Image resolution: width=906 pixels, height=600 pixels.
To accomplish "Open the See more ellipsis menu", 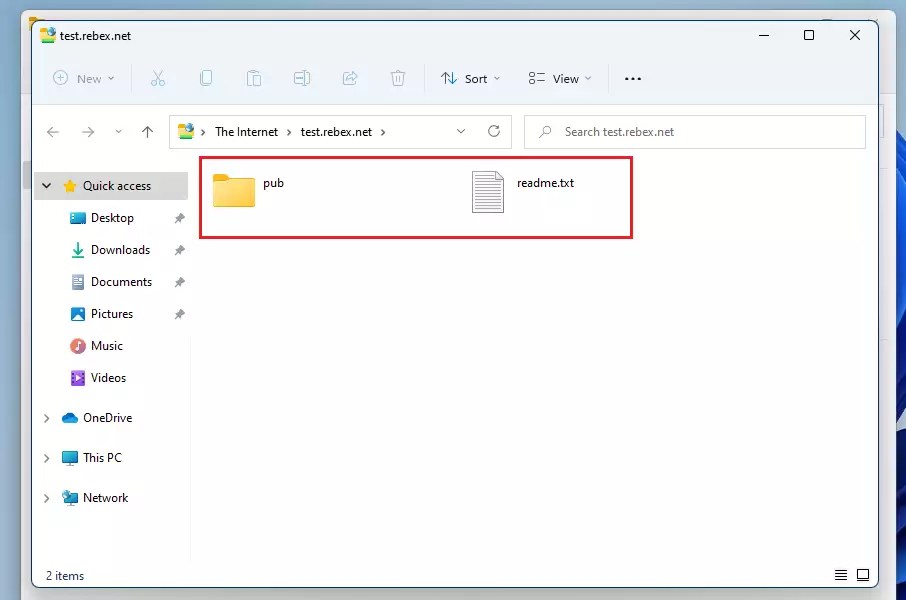I will pyautogui.click(x=633, y=79).
